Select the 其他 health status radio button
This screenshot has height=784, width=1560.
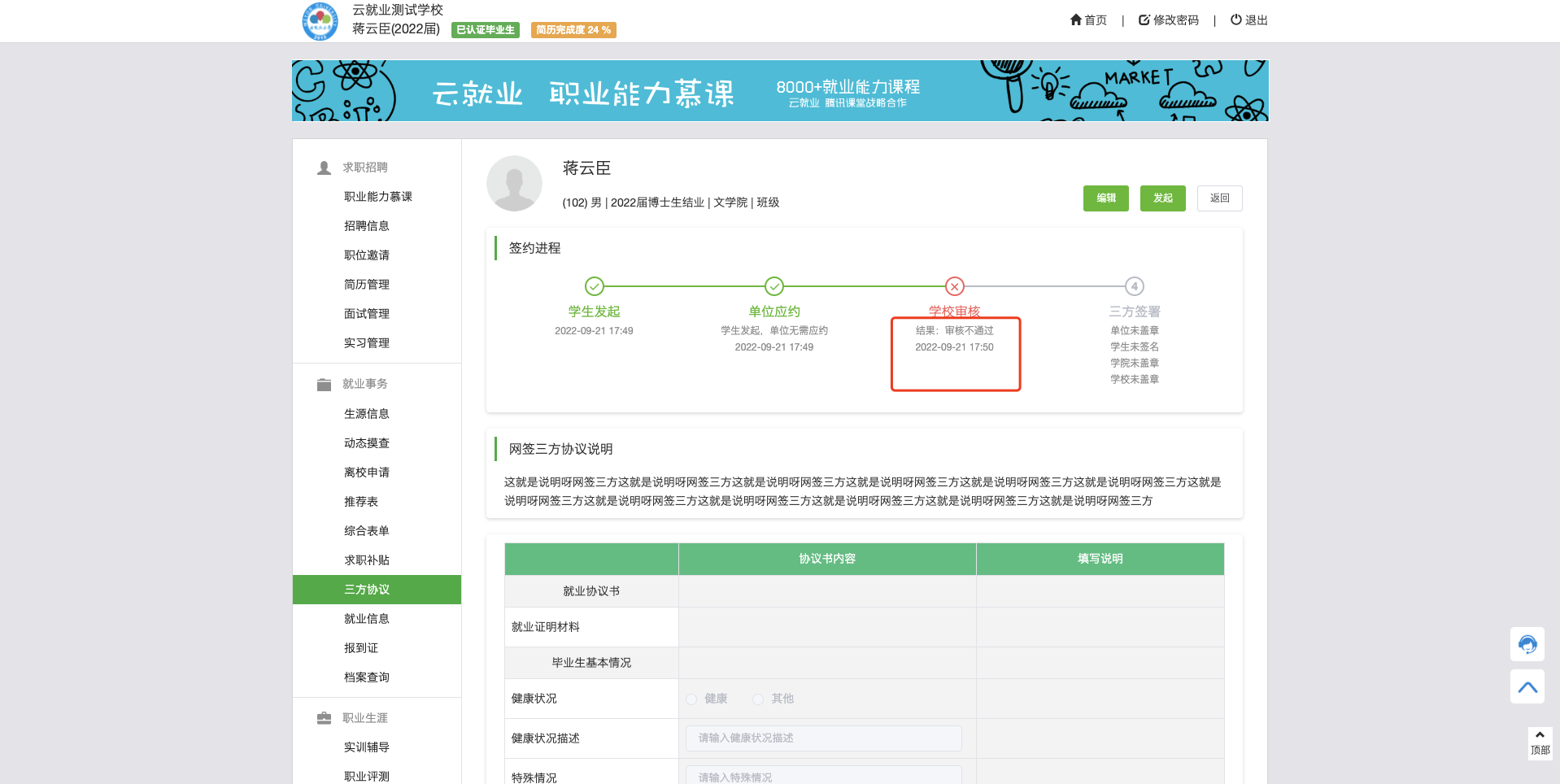[x=758, y=699]
